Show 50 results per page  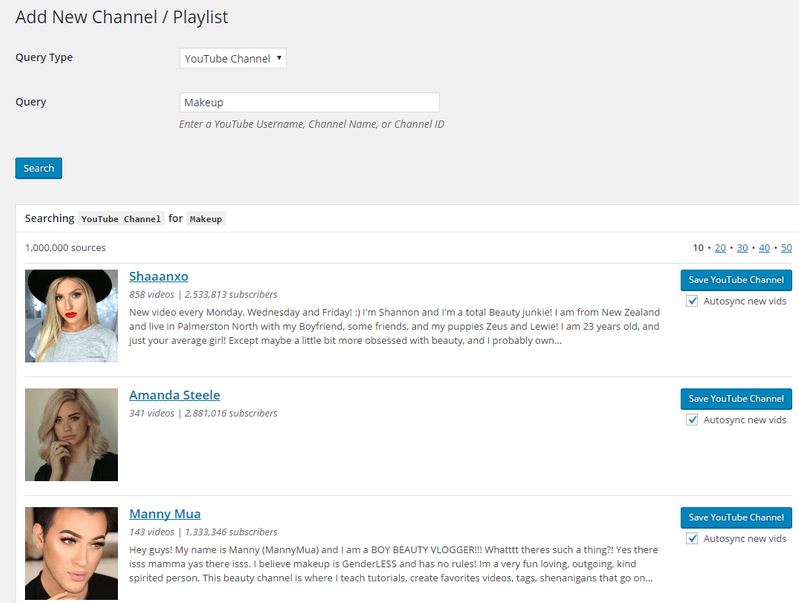click(x=786, y=248)
